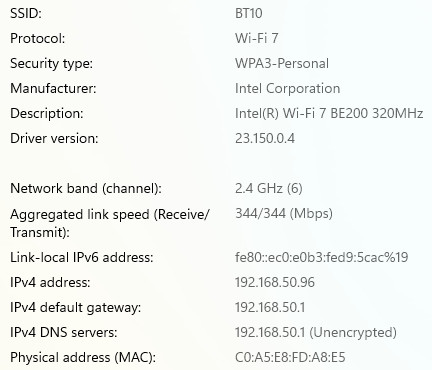
Task: Click the 2.4 GHz (6) network band value
Action: [269, 188]
